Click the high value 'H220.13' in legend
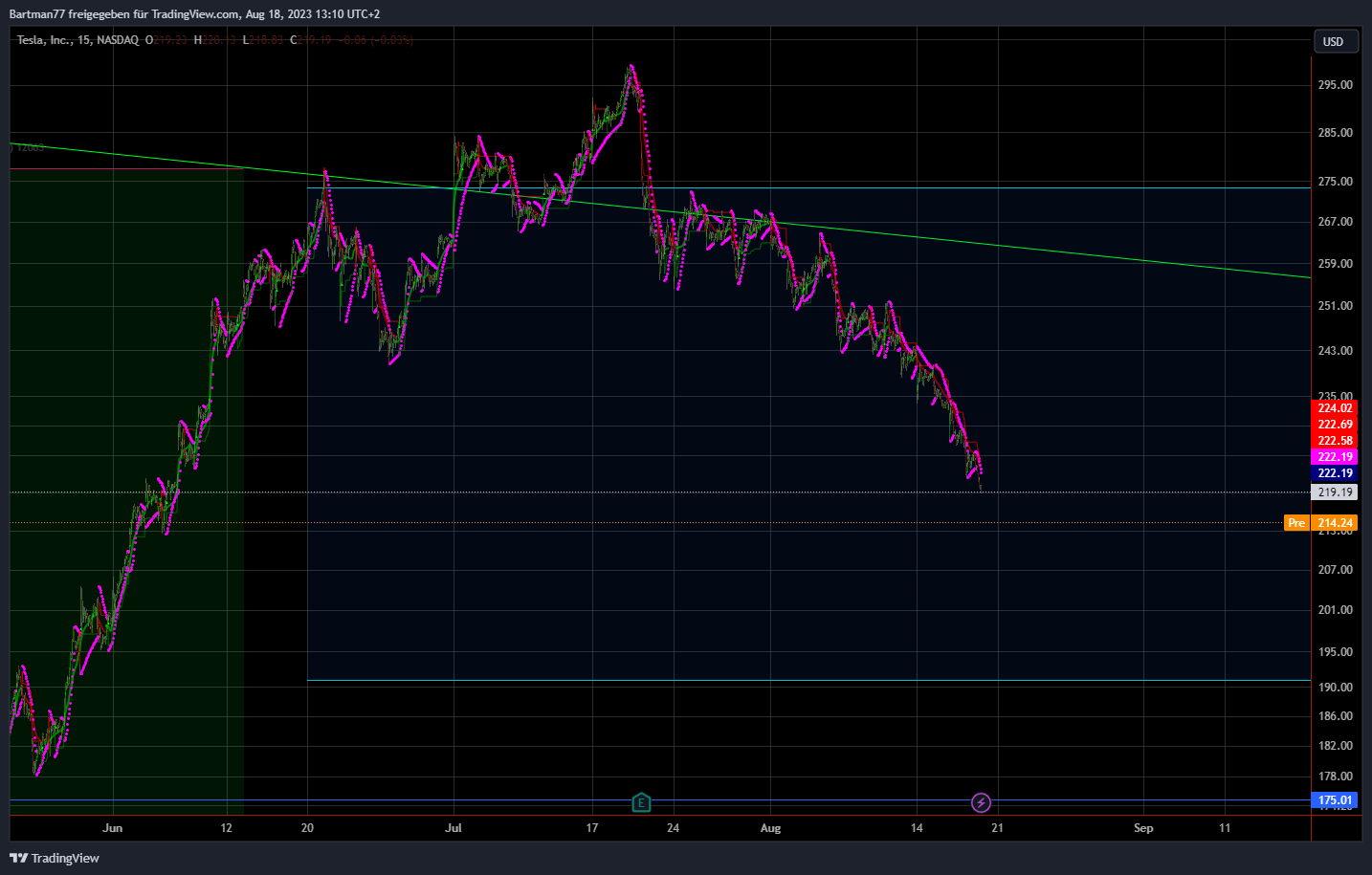Viewport: 1372px width, 875px height. [x=215, y=40]
